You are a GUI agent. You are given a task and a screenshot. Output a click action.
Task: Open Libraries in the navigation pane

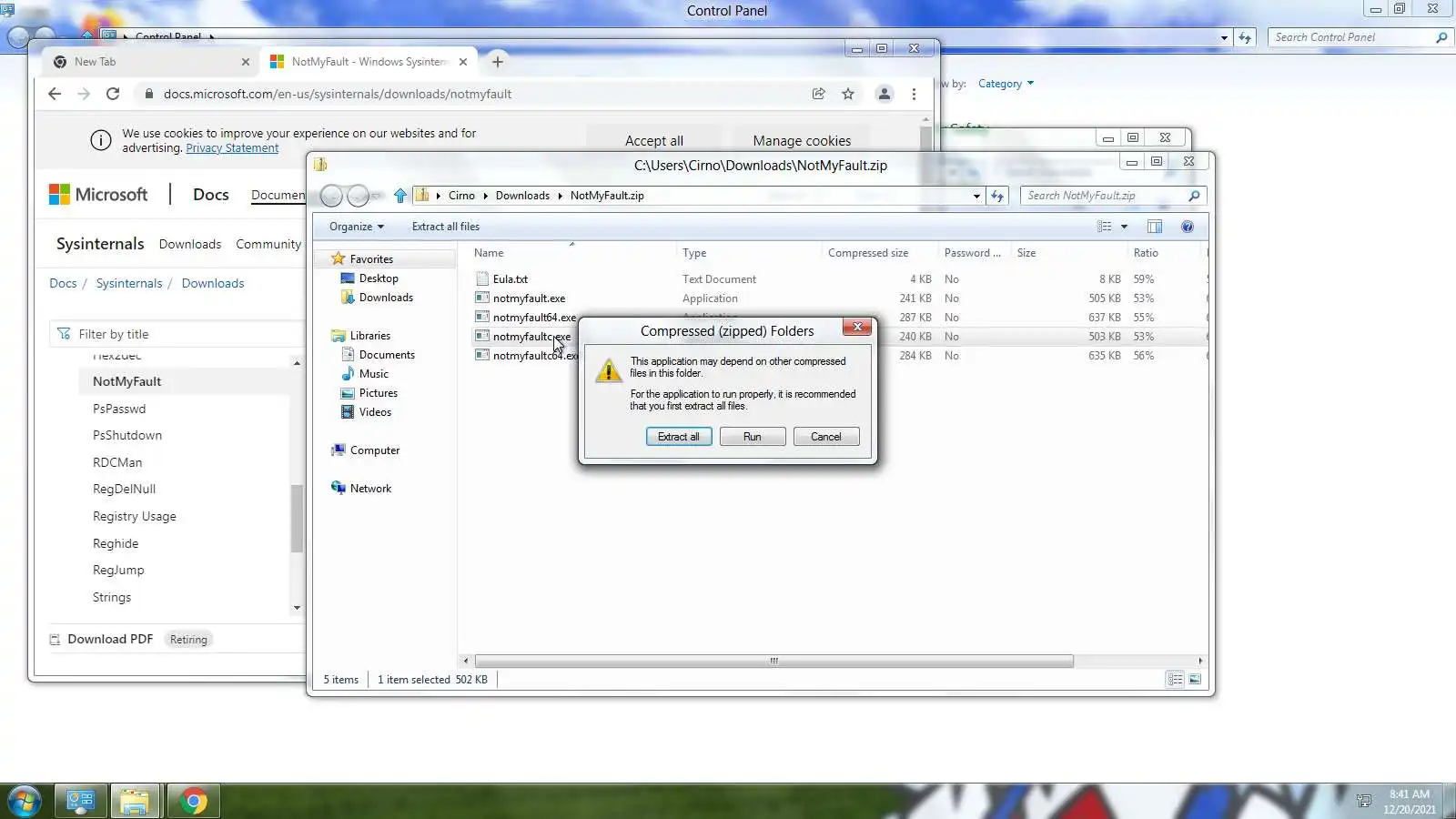pos(369,336)
